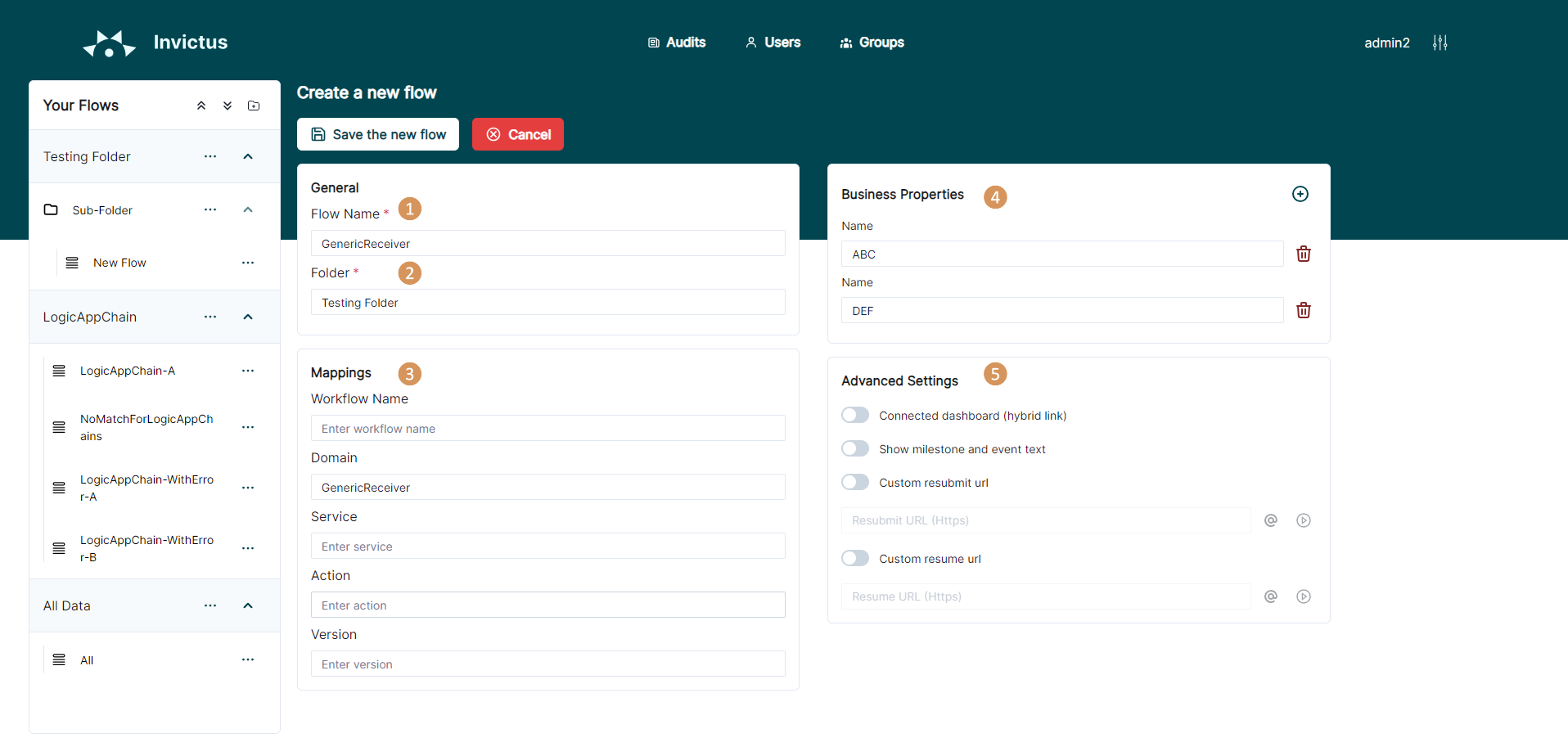Click the play icon next to Resubmit URL

(1303, 520)
